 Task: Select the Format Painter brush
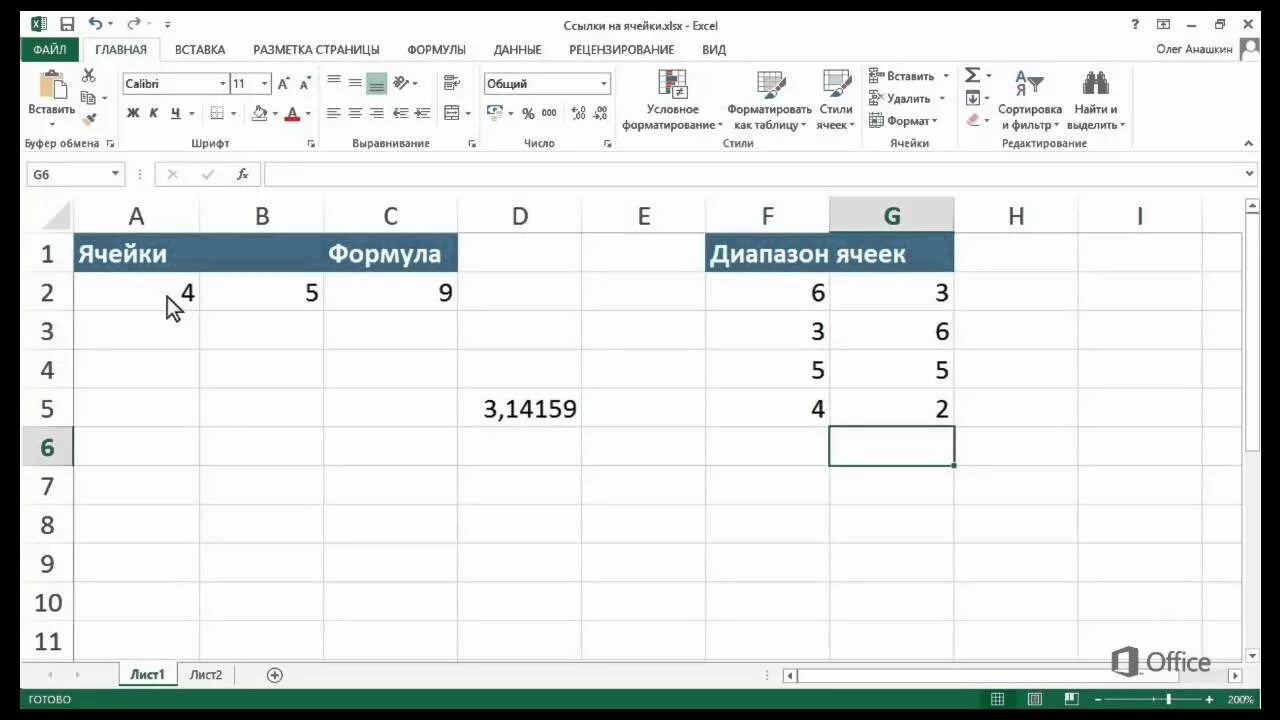click(x=88, y=120)
